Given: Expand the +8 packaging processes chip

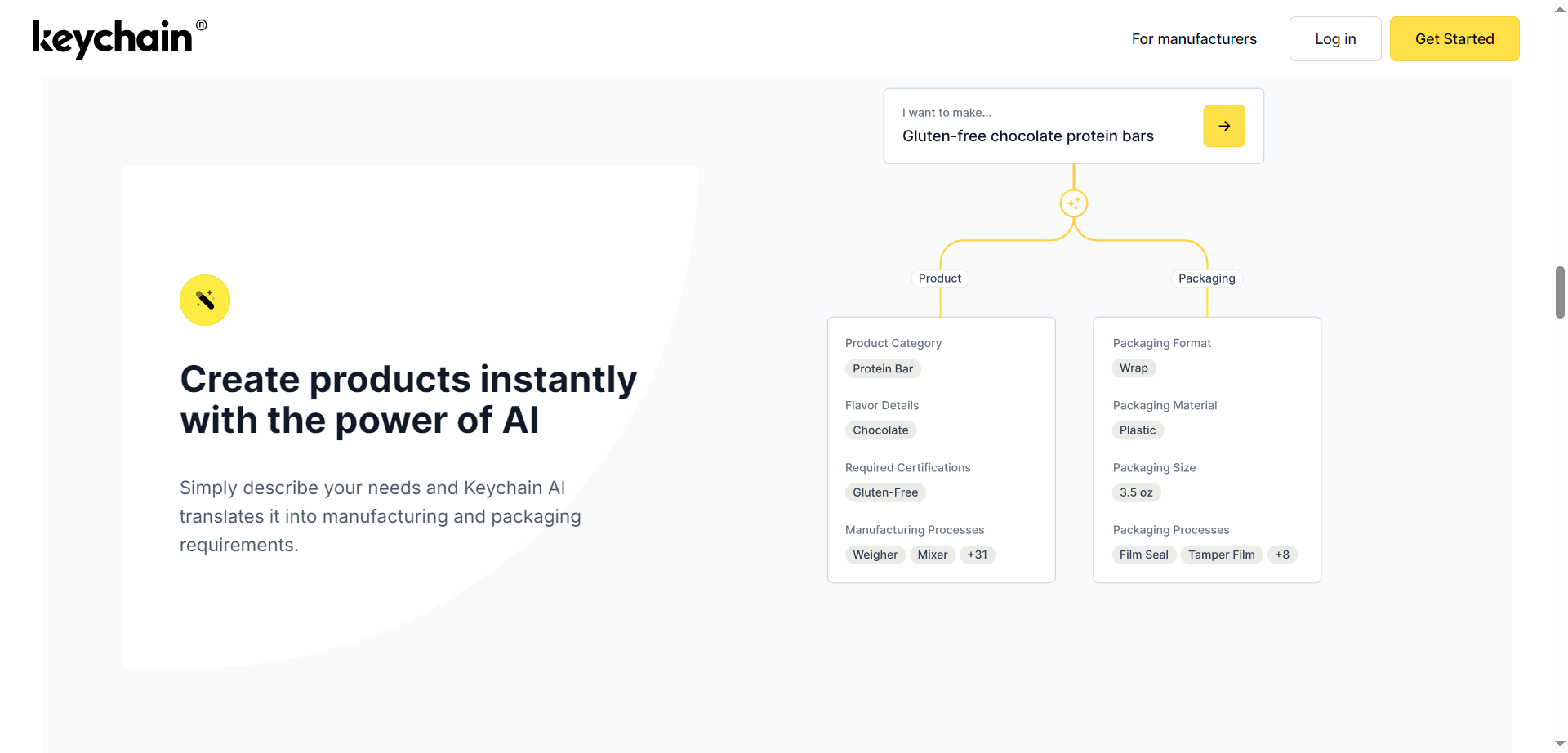Looking at the screenshot, I should [x=1281, y=555].
